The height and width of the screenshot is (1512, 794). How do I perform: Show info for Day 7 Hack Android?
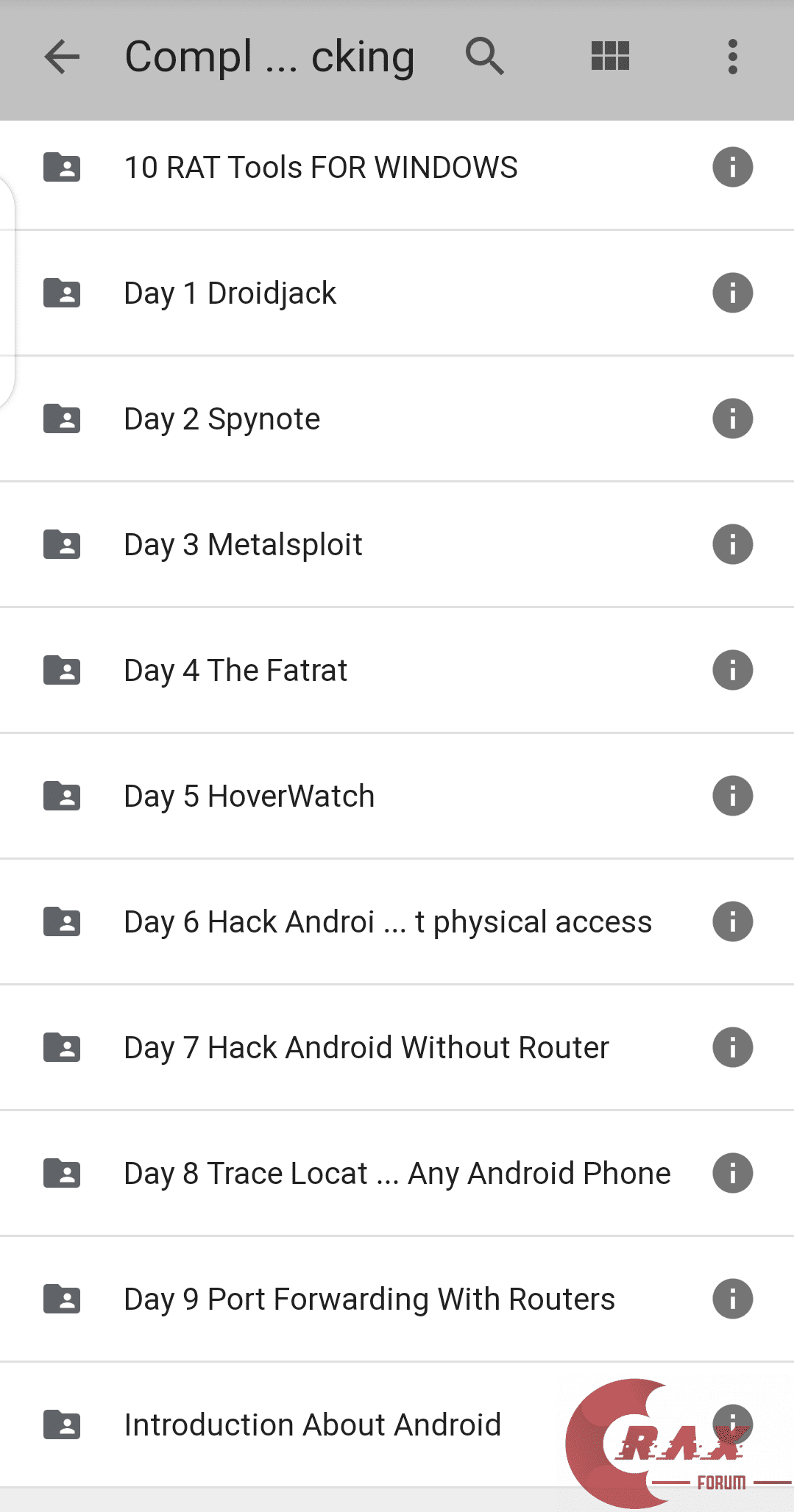732,1047
